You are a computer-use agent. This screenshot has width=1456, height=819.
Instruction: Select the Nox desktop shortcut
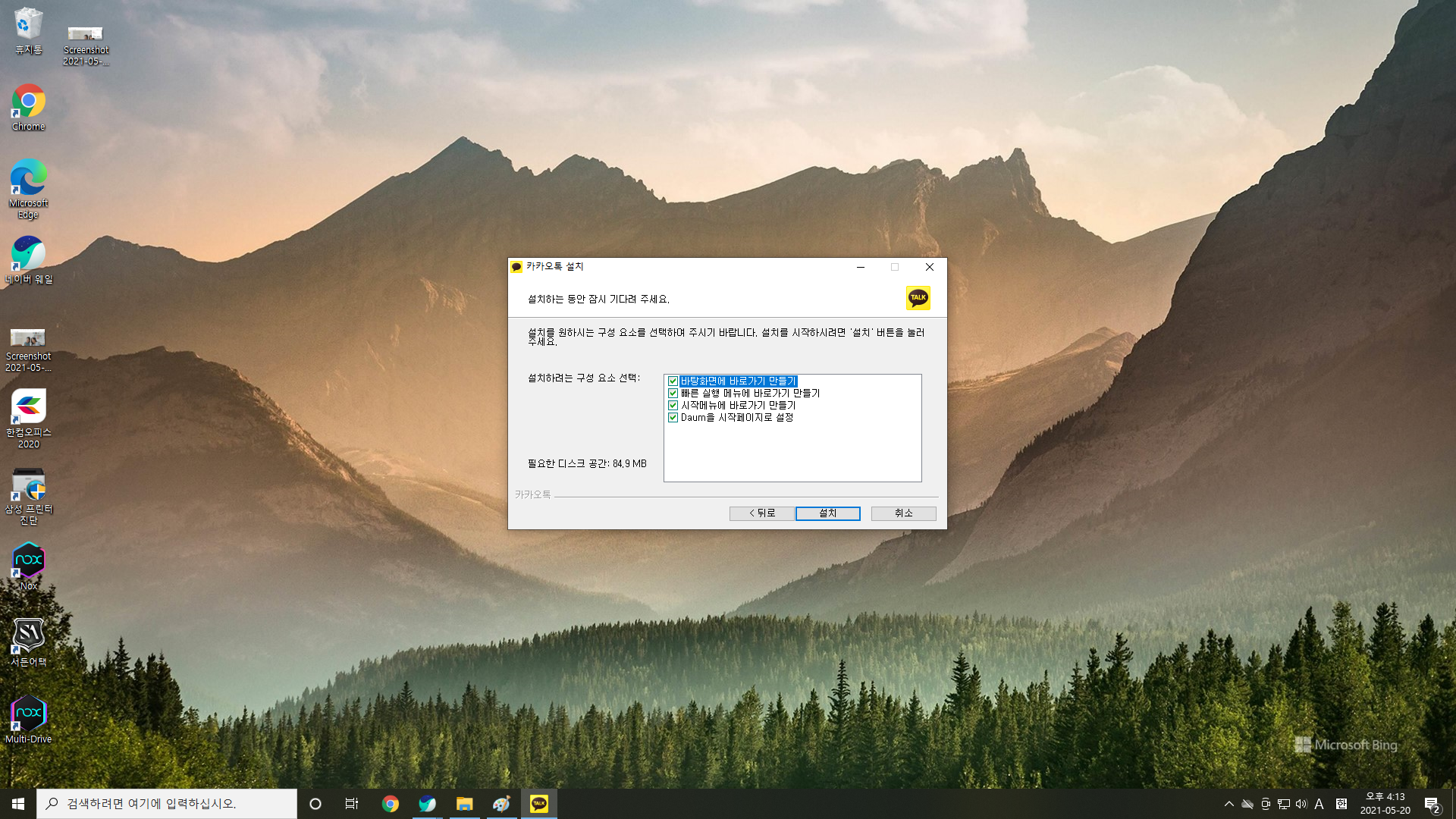click(29, 566)
